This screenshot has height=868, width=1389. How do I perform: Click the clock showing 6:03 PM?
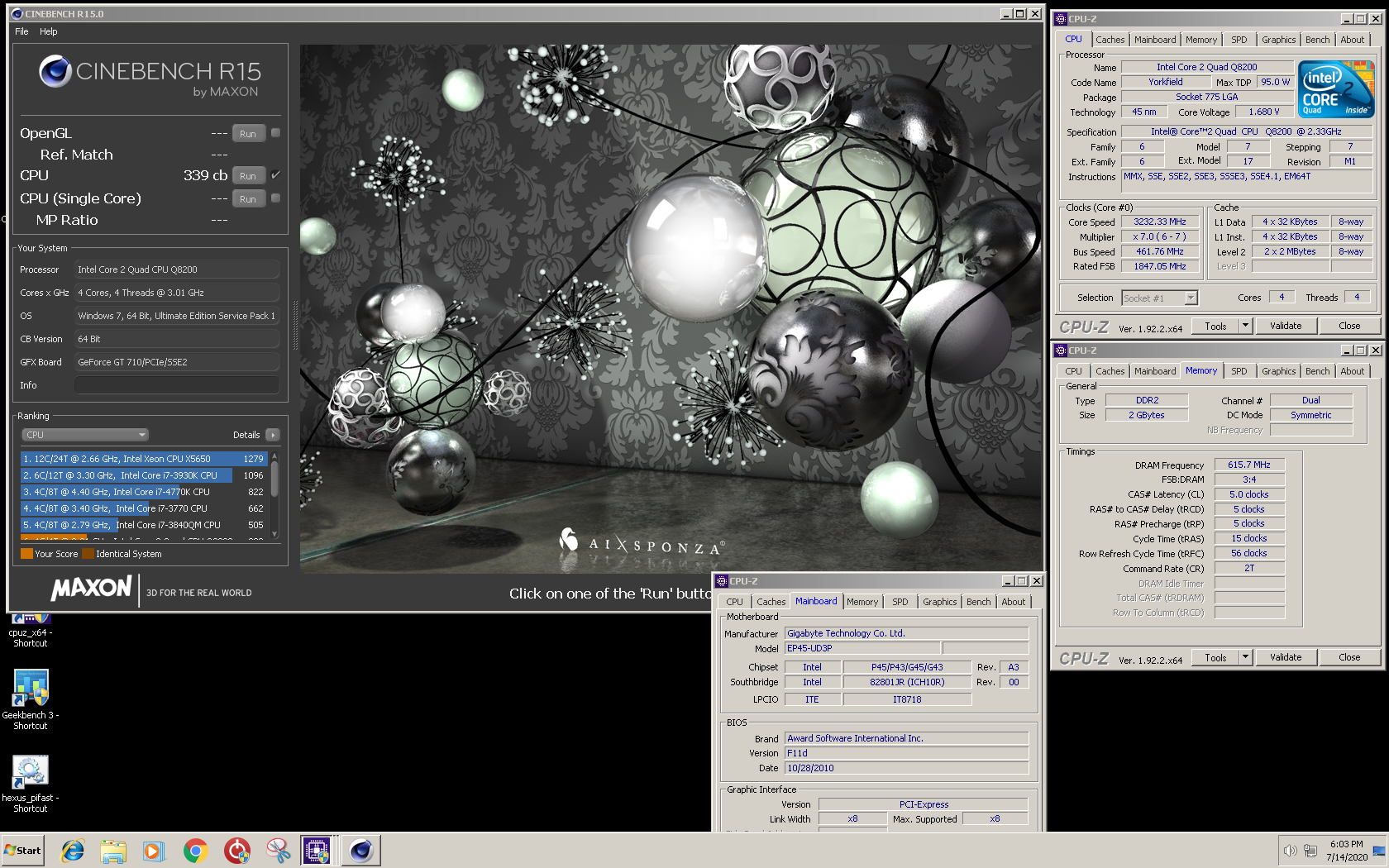click(1346, 844)
